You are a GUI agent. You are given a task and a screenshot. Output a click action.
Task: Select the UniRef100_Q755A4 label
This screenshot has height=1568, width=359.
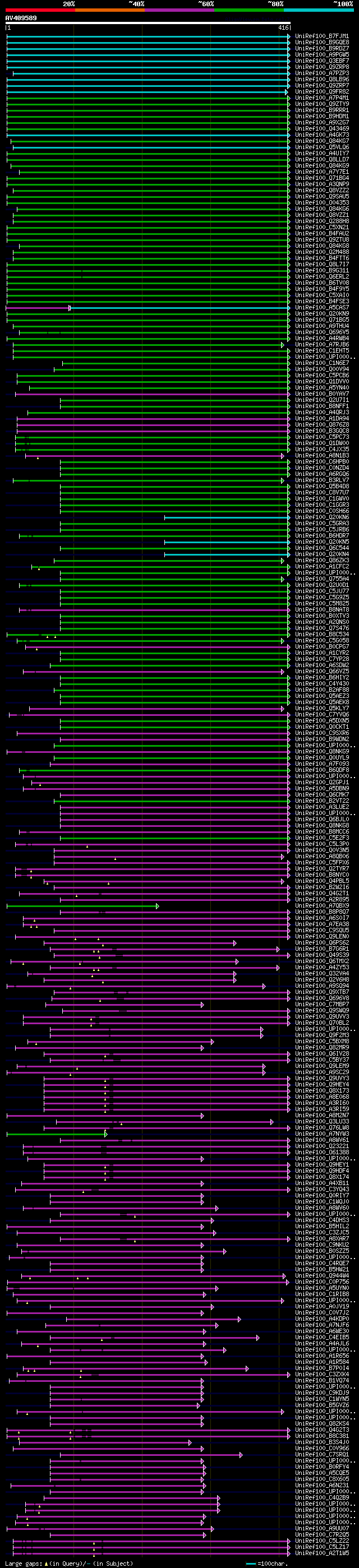click(323, 579)
